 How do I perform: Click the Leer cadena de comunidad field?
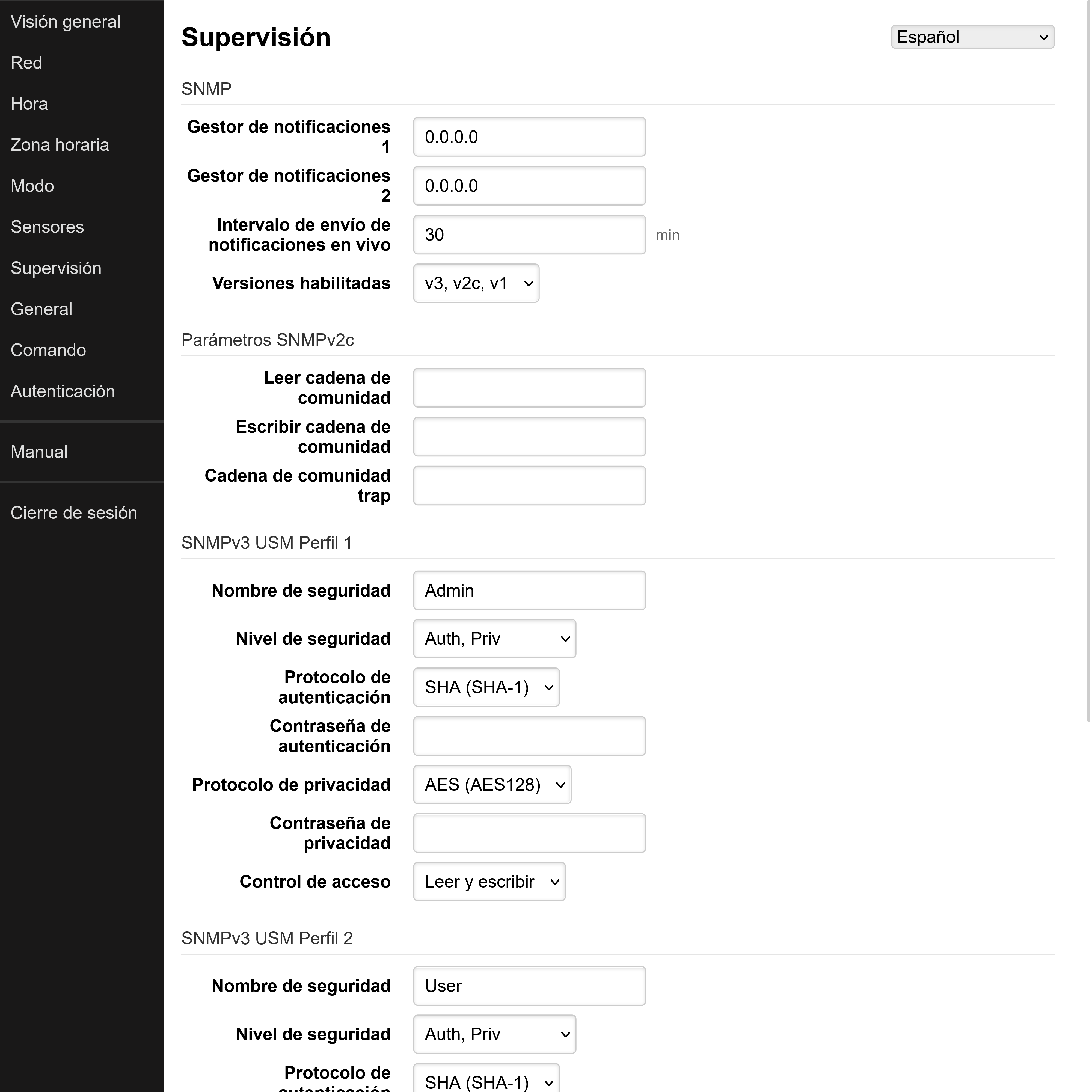pos(529,388)
